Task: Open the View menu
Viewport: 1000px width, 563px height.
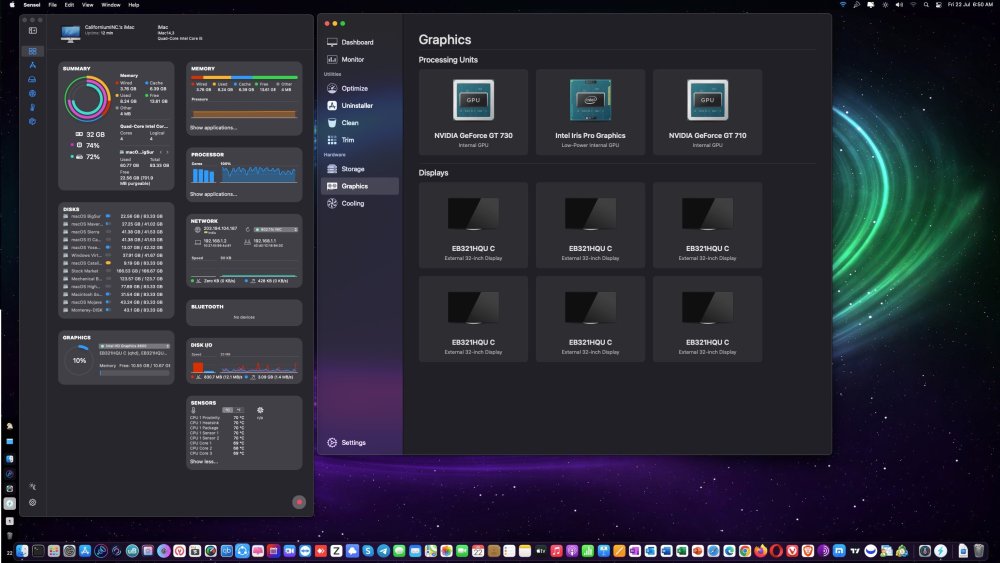Action: [x=87, y=4]
